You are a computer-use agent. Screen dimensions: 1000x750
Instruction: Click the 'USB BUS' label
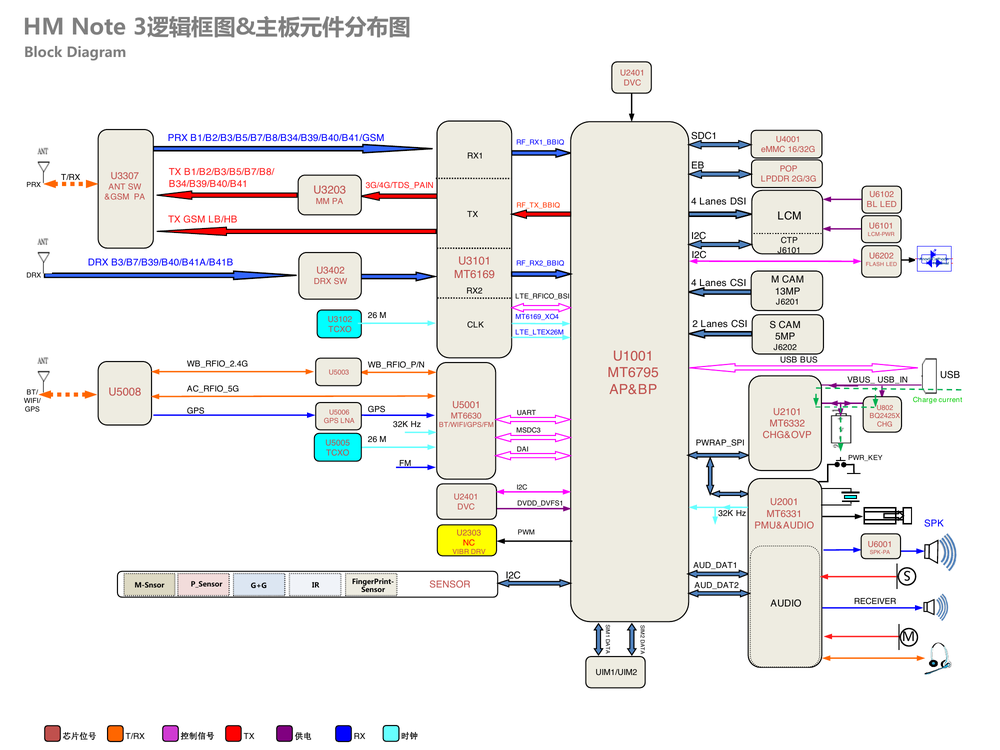pos(798,360)
